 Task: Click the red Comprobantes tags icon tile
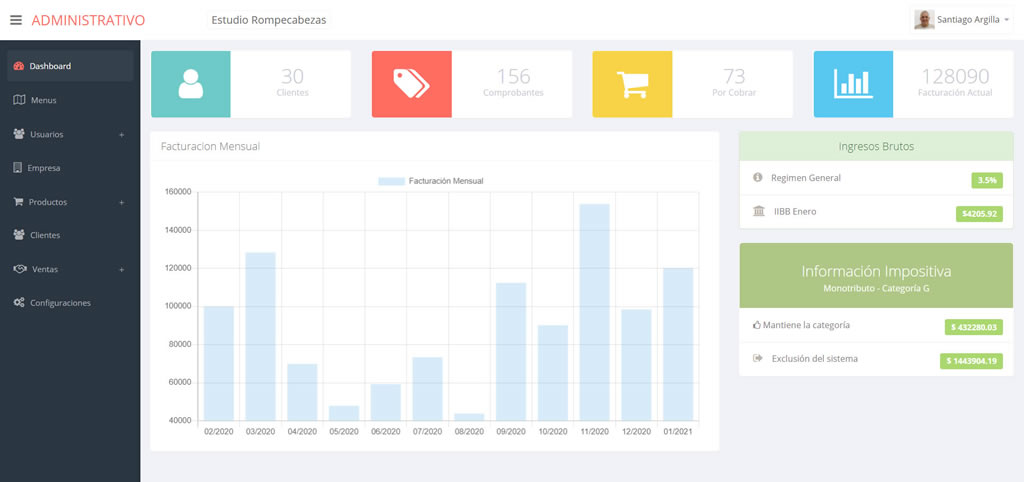pos(411,84)
